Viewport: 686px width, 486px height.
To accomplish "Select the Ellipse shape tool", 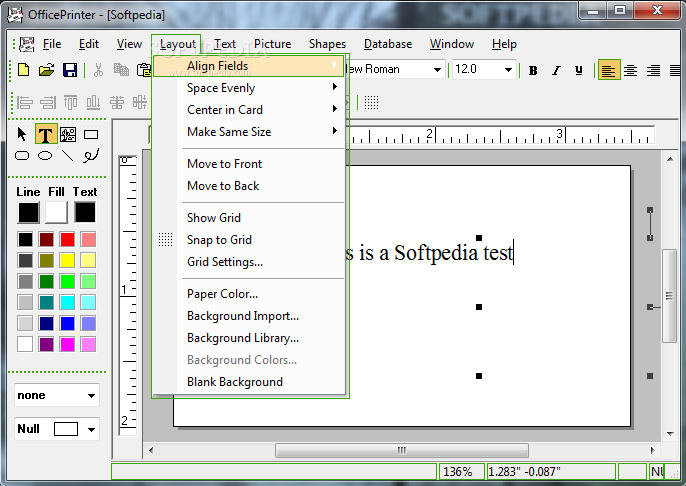I will click(x=45, y=156).
